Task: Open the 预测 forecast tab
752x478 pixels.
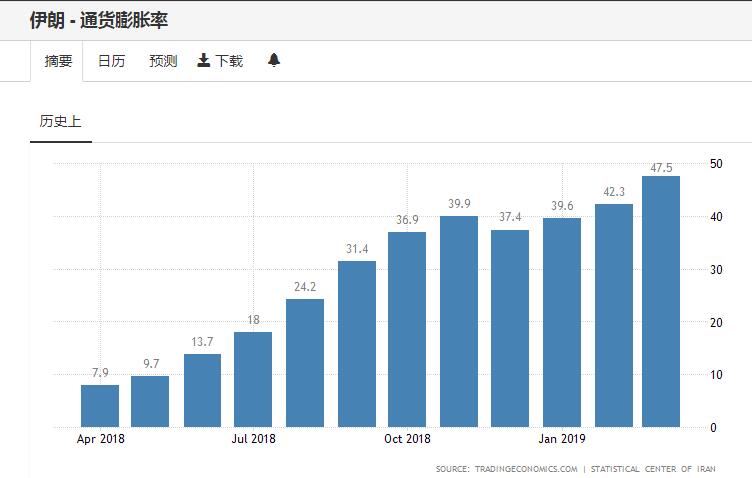Action: point(163,61)
